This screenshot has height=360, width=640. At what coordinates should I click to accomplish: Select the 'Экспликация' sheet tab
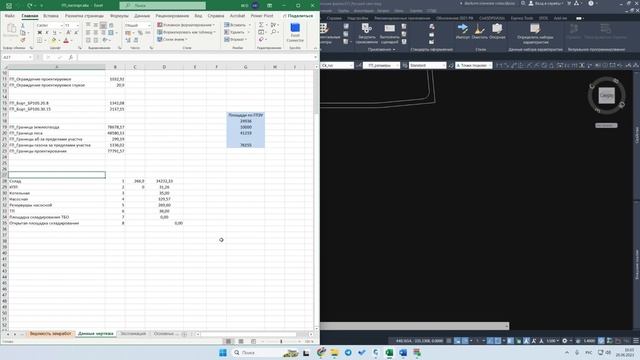133,334
